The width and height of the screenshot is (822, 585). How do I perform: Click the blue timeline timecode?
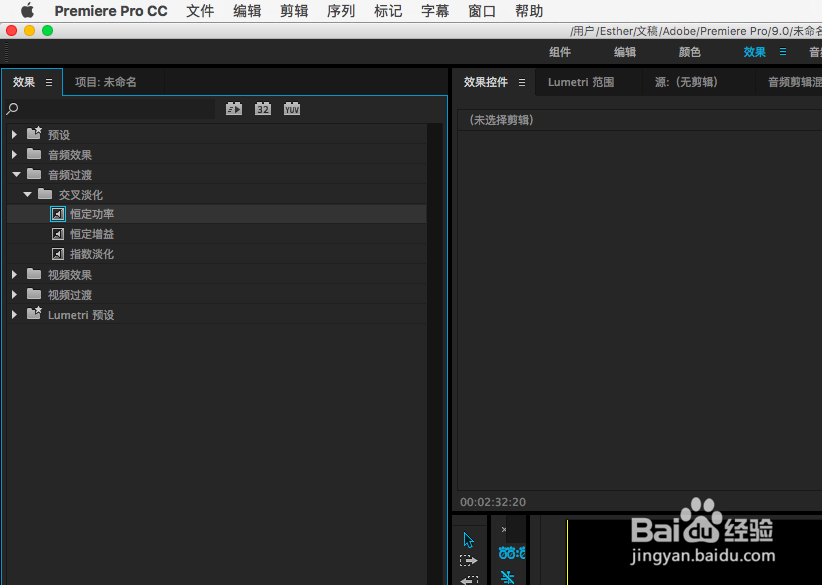512,552
